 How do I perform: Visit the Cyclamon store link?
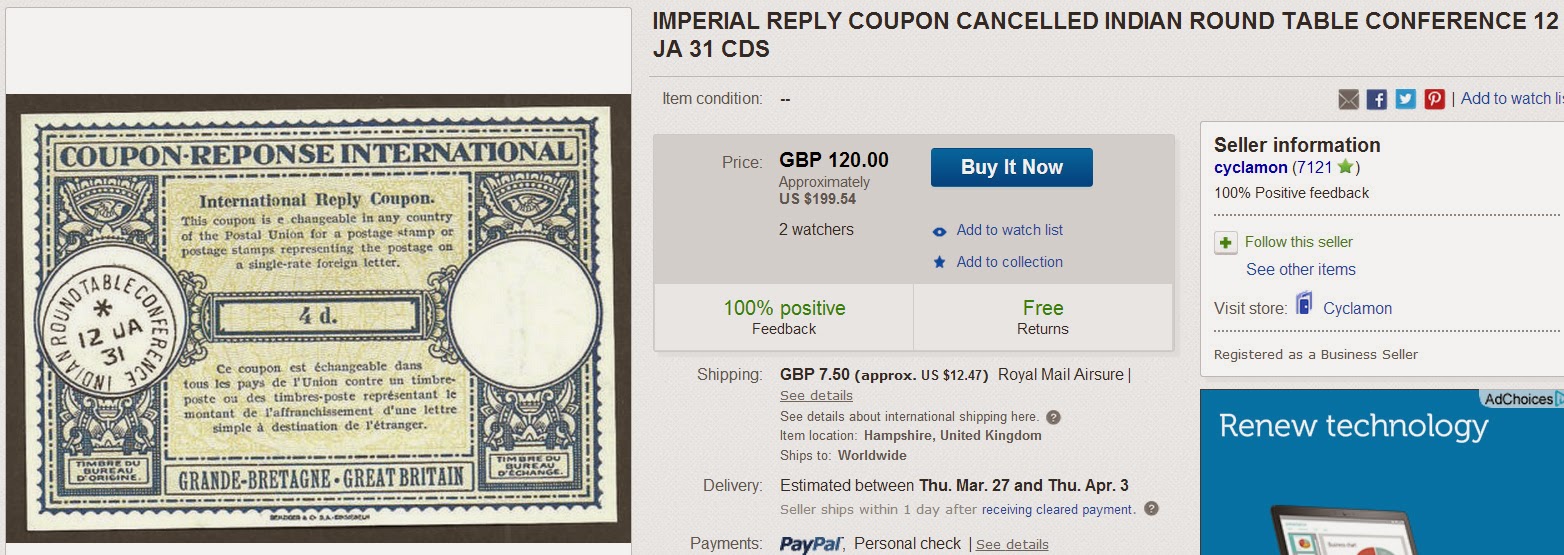coord(1357,308)
